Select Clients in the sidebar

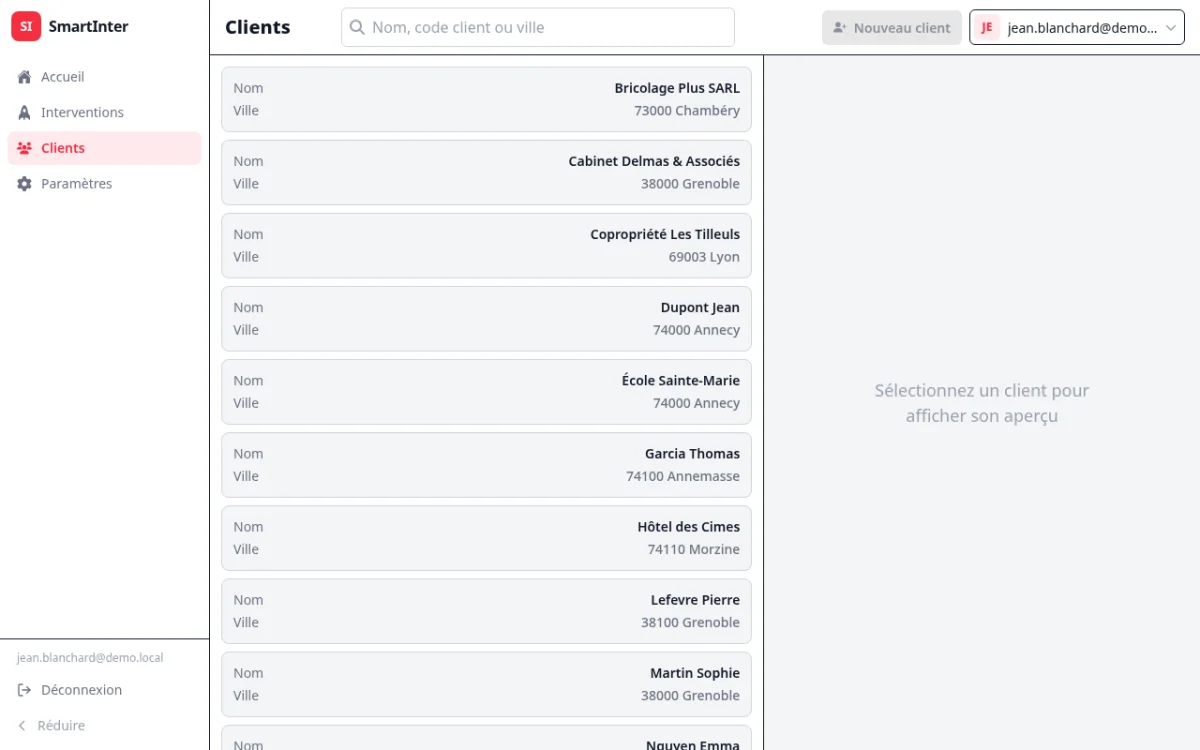pyautogui.click(x=105, y=148)
